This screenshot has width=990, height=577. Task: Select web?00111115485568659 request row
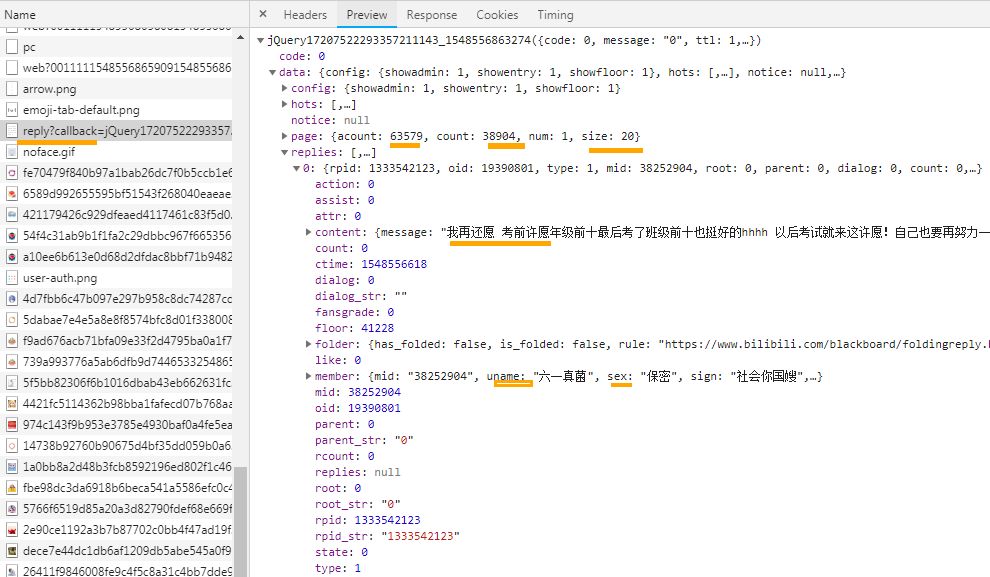(118, 68)
